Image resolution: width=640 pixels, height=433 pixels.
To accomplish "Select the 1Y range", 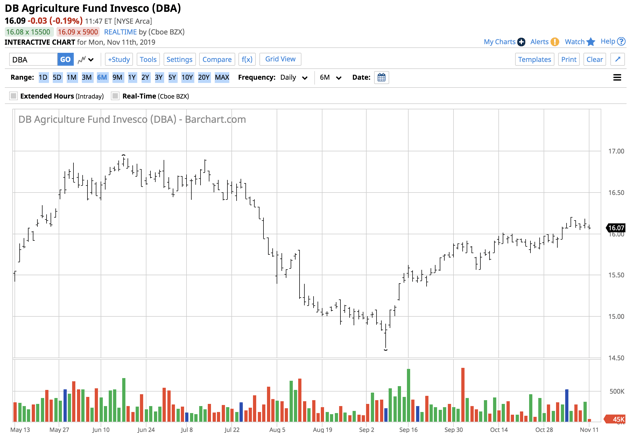I will point(132,78).
